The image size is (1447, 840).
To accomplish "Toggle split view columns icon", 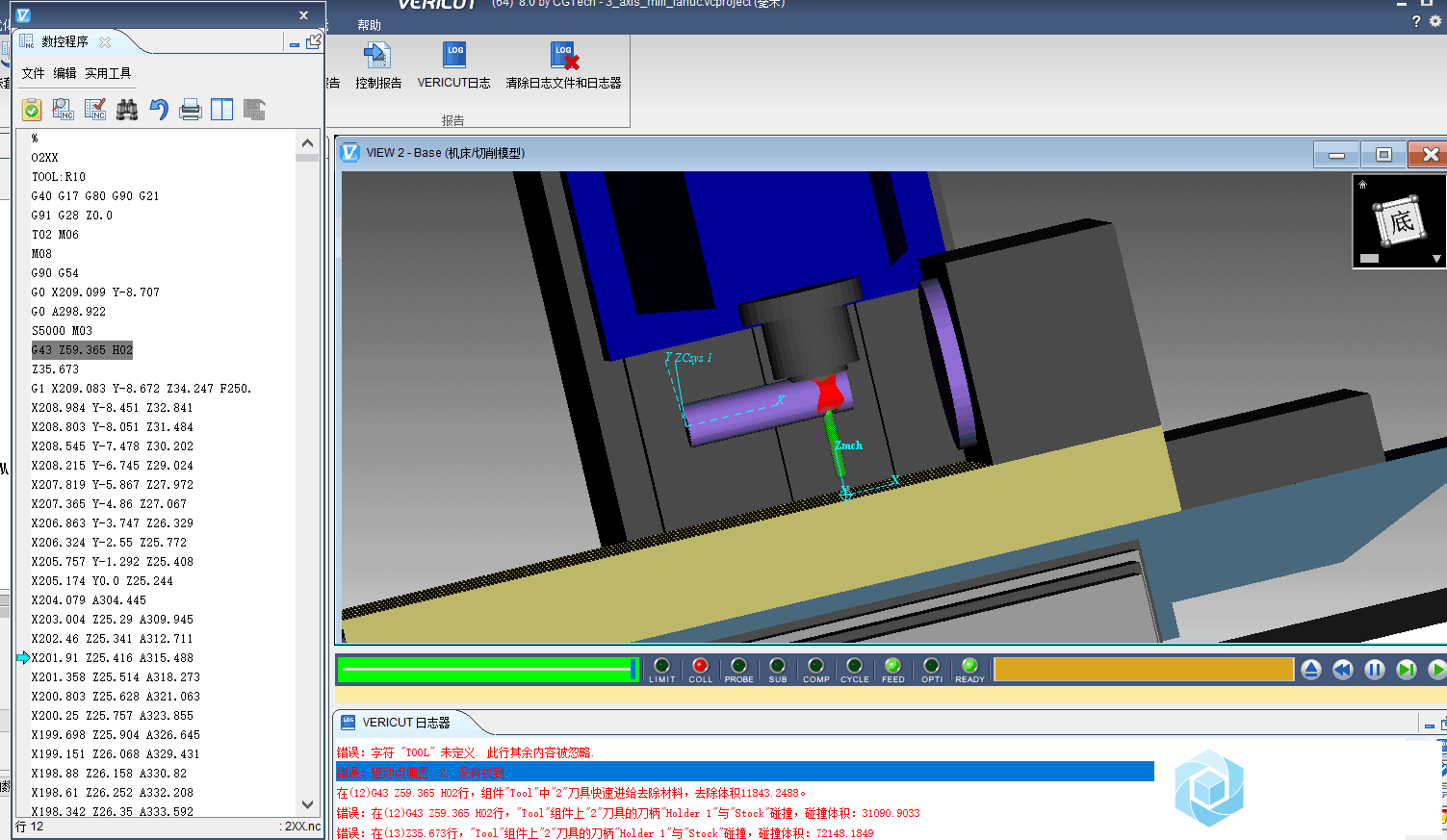I will [x=222, y=110].
